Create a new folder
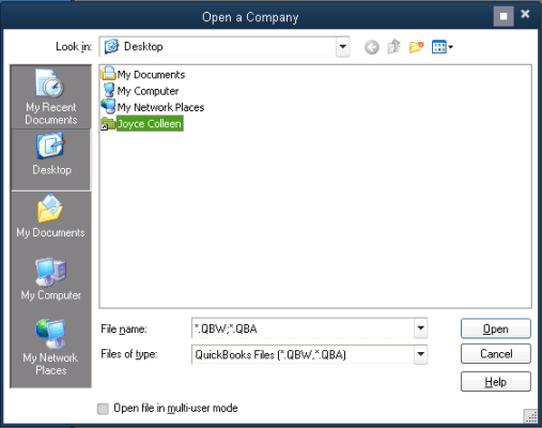Image resolution: width=542 pixels, height=428 pixels. (416, 47)
